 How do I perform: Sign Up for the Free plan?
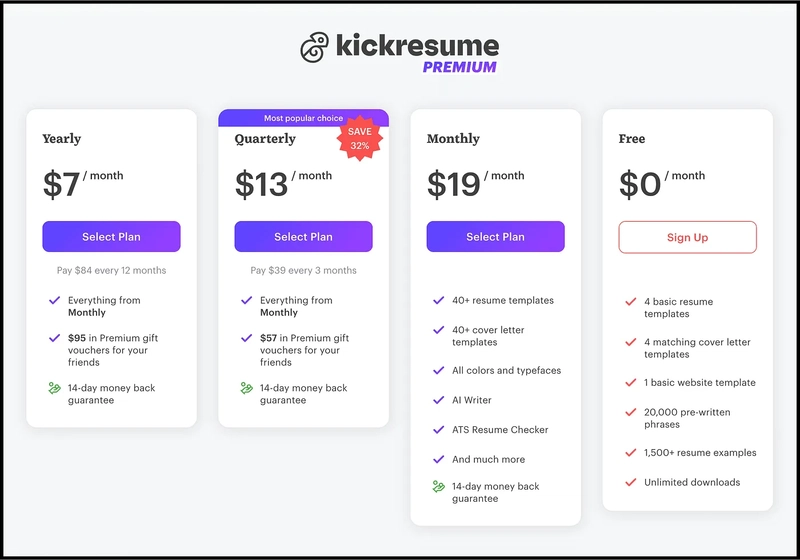coord(687,237)
